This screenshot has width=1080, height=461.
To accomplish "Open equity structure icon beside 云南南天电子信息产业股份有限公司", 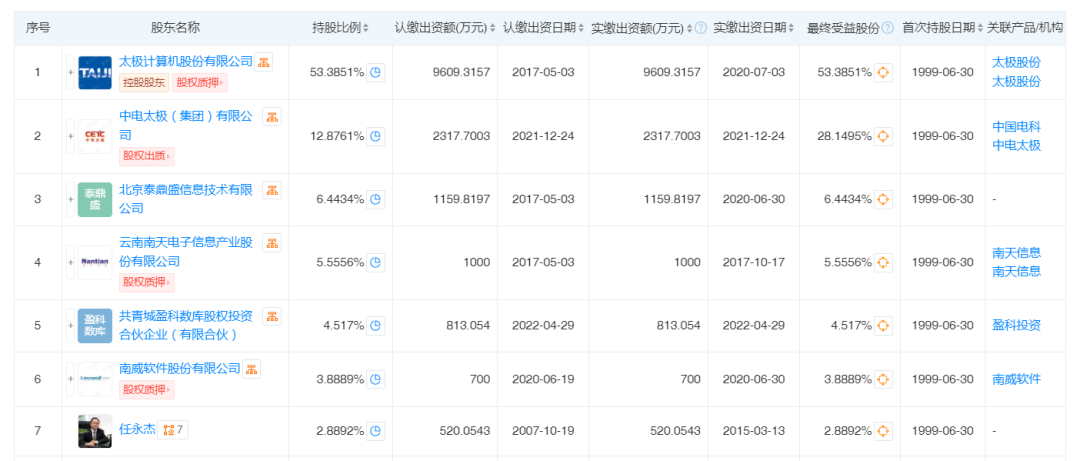I will [273, 243].
